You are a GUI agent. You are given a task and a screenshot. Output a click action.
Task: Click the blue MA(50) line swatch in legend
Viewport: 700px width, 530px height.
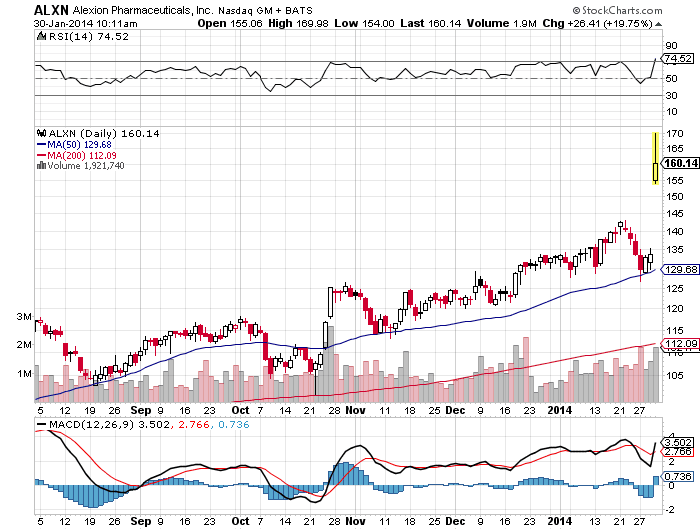pos(42,145)
